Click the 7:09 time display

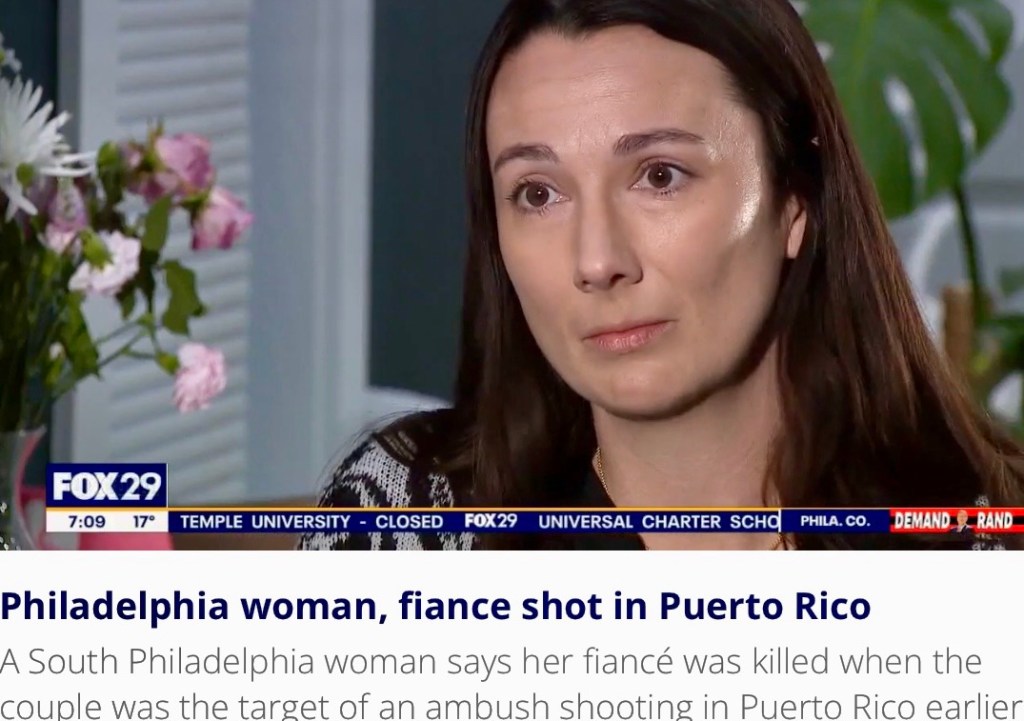87,522
